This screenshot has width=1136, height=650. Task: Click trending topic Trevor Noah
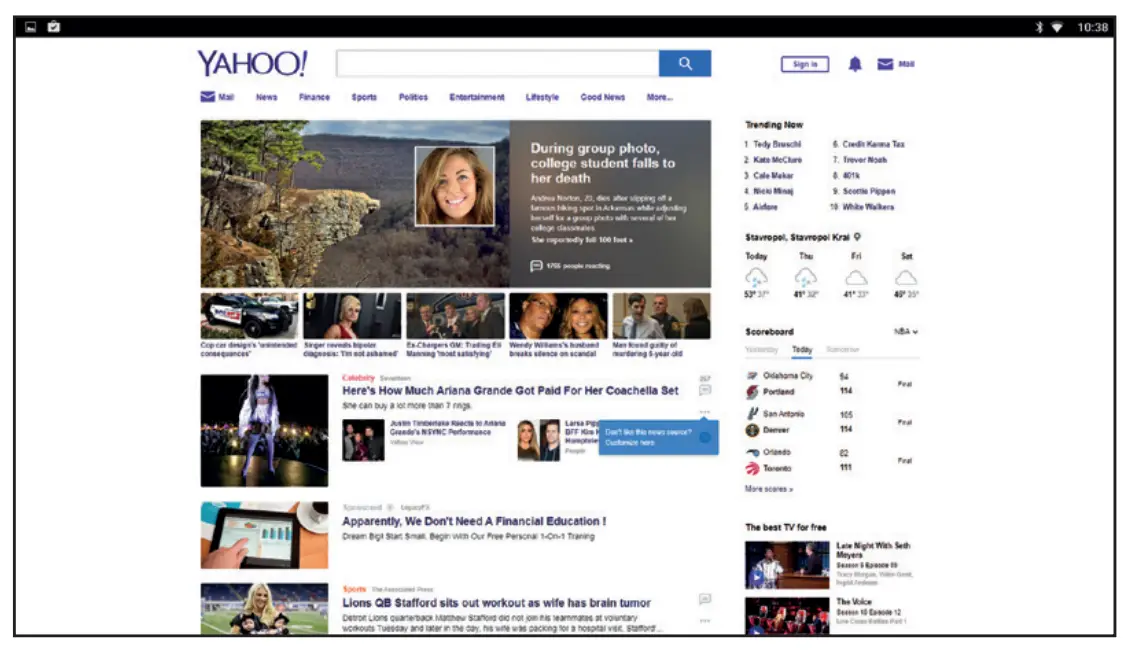tap(864, 160)
